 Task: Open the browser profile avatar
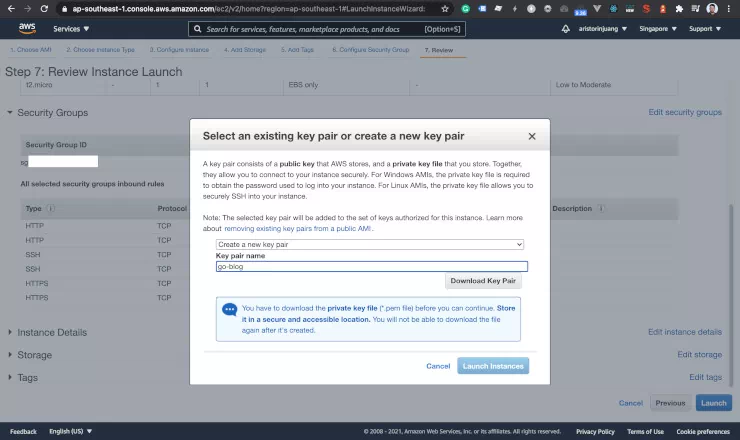click(x=712, y=8)
